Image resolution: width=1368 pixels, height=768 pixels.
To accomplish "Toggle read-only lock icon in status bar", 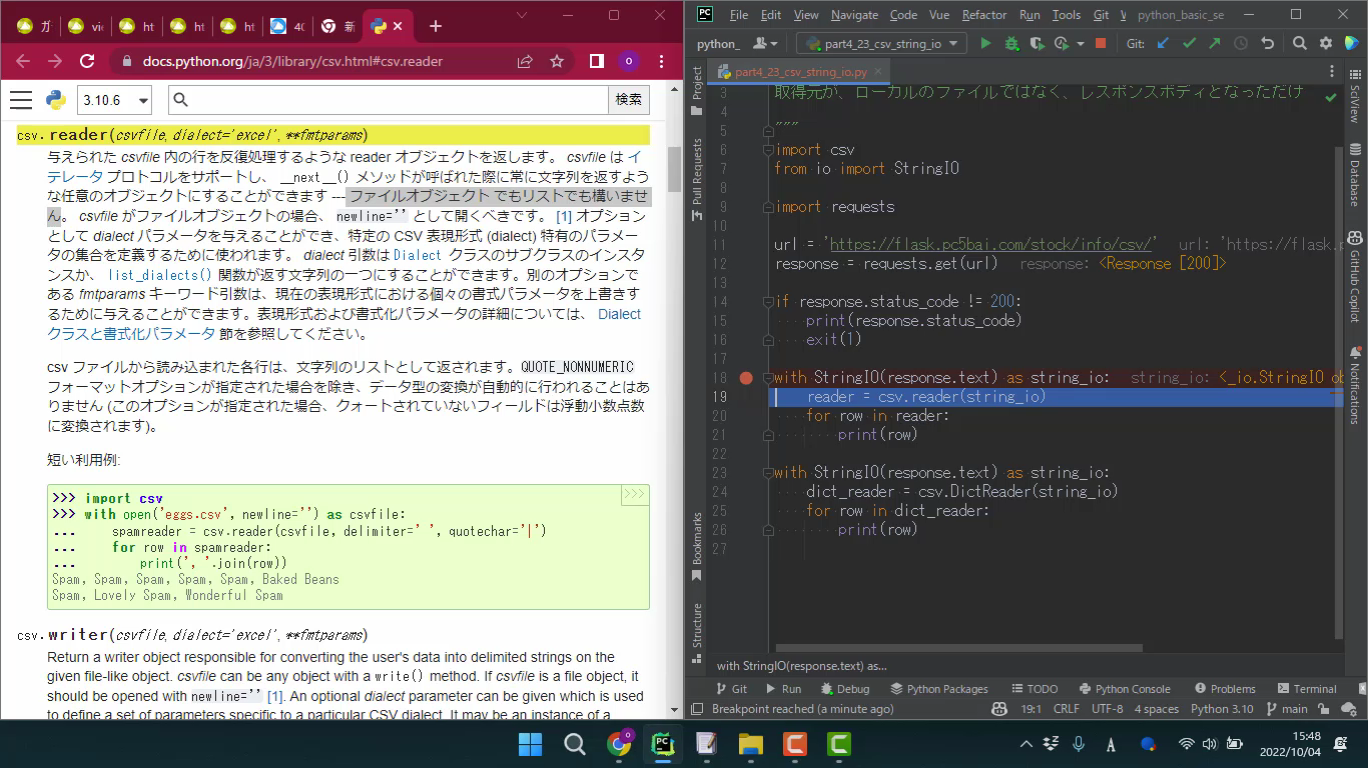I will click(1323, 709).
